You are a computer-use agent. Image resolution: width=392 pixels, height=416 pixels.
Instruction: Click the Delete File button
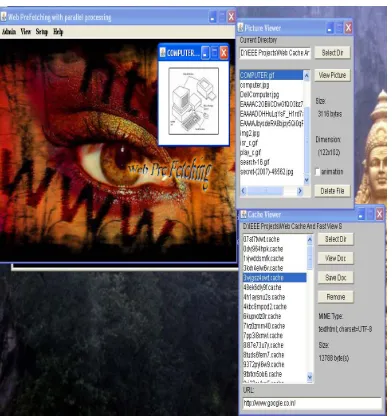point(332,191)
